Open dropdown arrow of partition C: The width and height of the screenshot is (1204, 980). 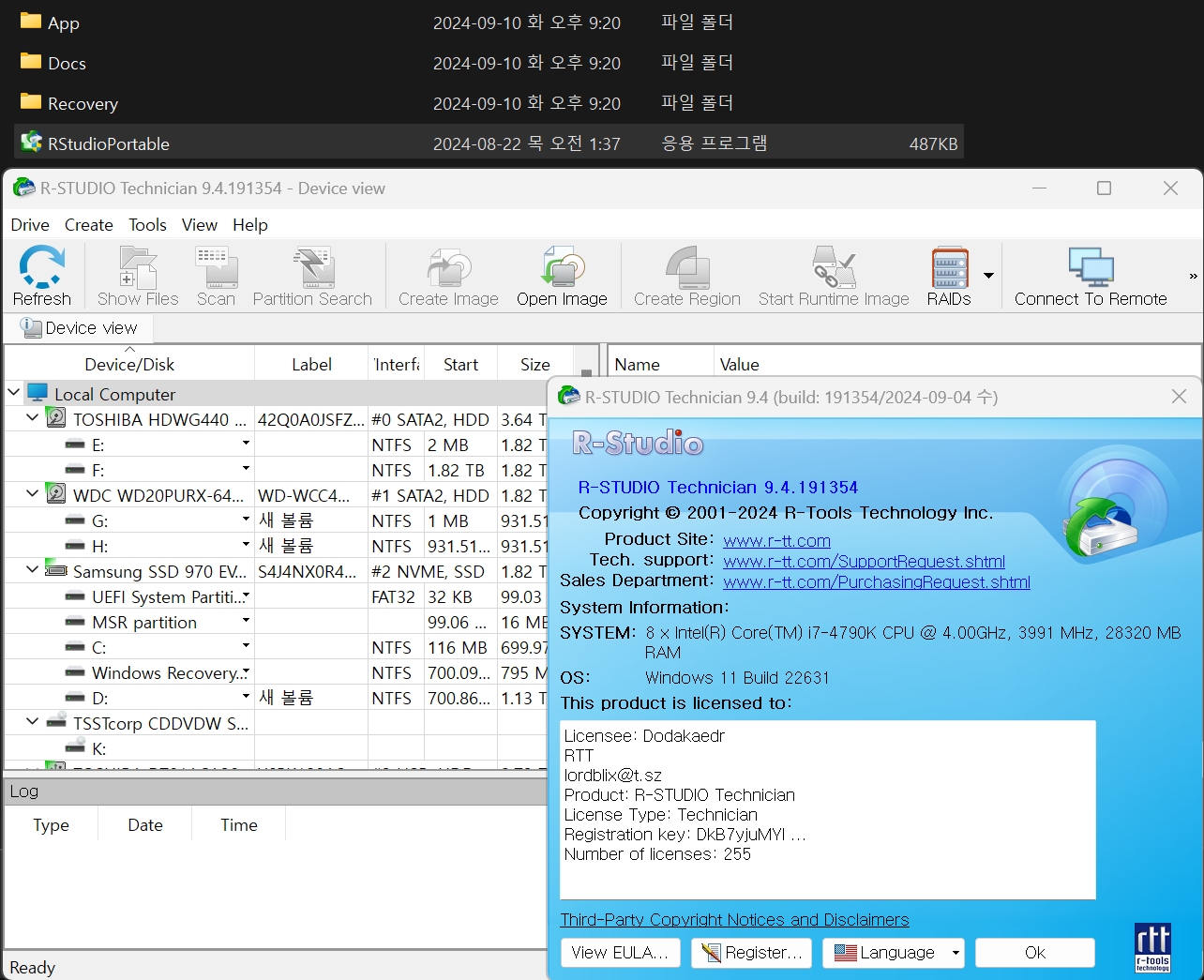click(x=246, y=645)
